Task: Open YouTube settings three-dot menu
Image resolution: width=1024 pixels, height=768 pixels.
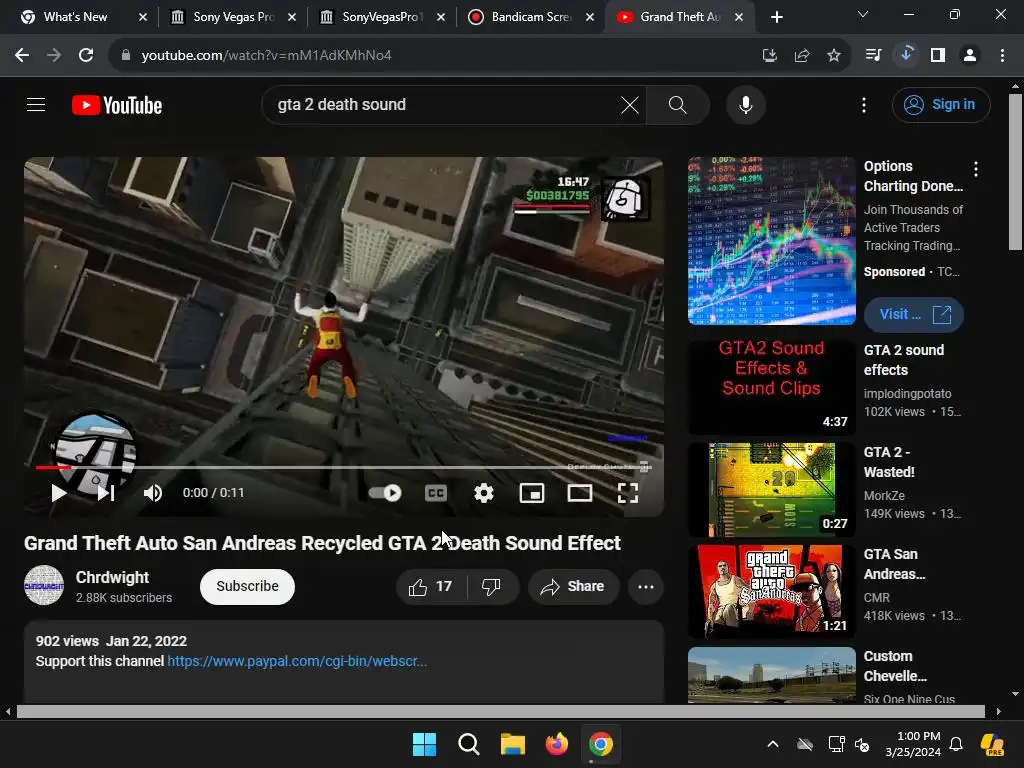Action: 864,104
